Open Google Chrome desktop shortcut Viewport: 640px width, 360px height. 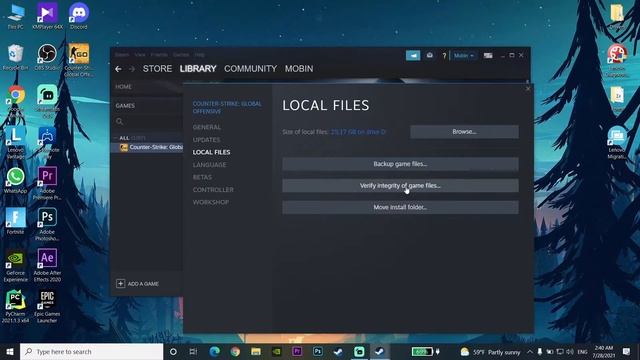pyautogui.click(x=16, y=101)
